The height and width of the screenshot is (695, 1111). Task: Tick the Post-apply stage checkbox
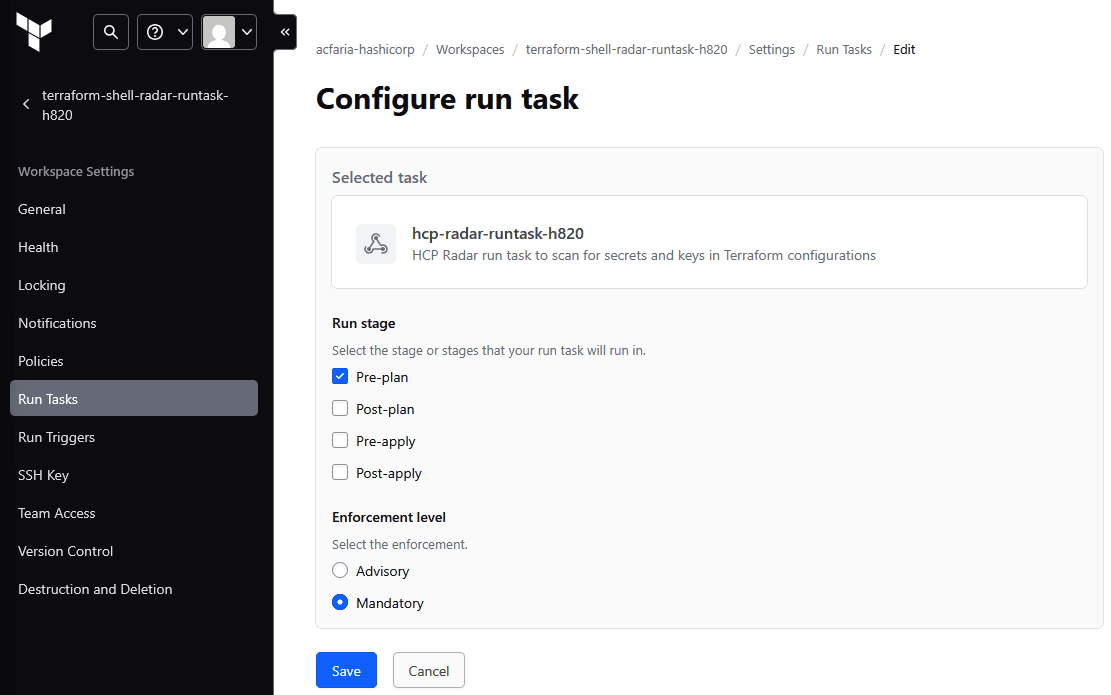point(340,473)
